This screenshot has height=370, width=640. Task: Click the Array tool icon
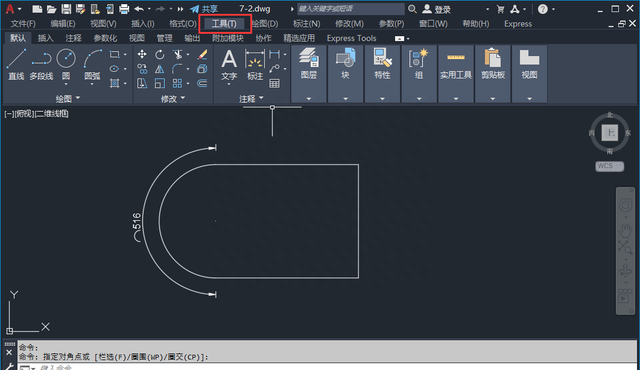(x=177, y=84)
